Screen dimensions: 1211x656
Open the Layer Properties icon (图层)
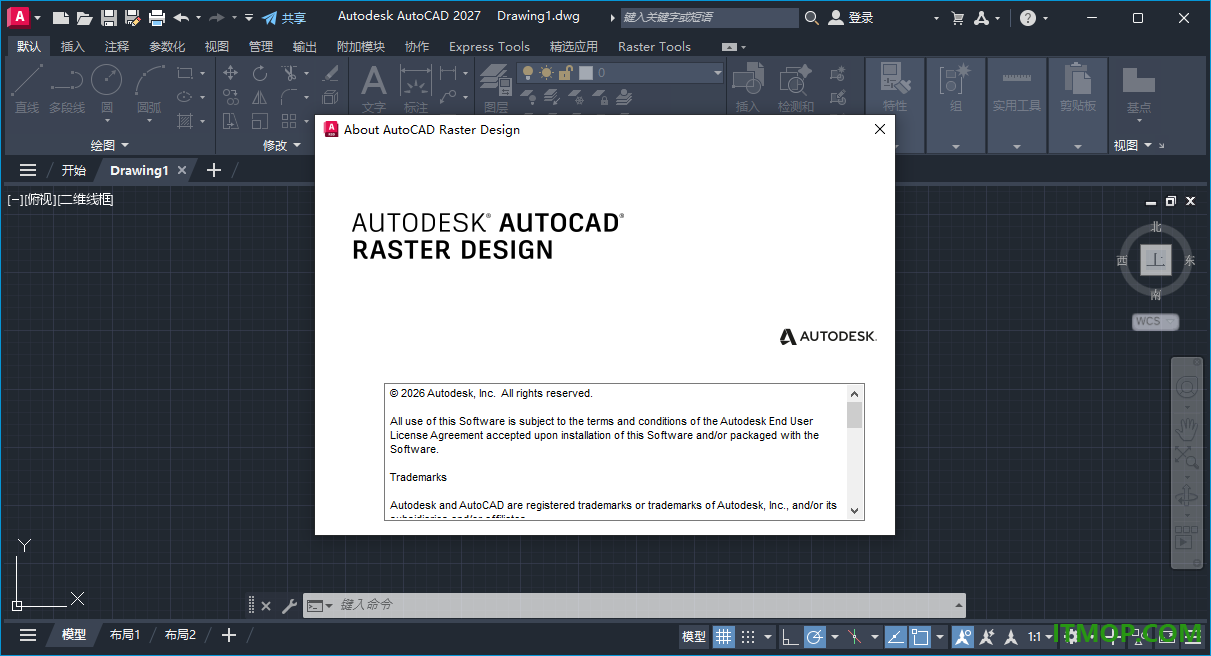click(495, 80)
